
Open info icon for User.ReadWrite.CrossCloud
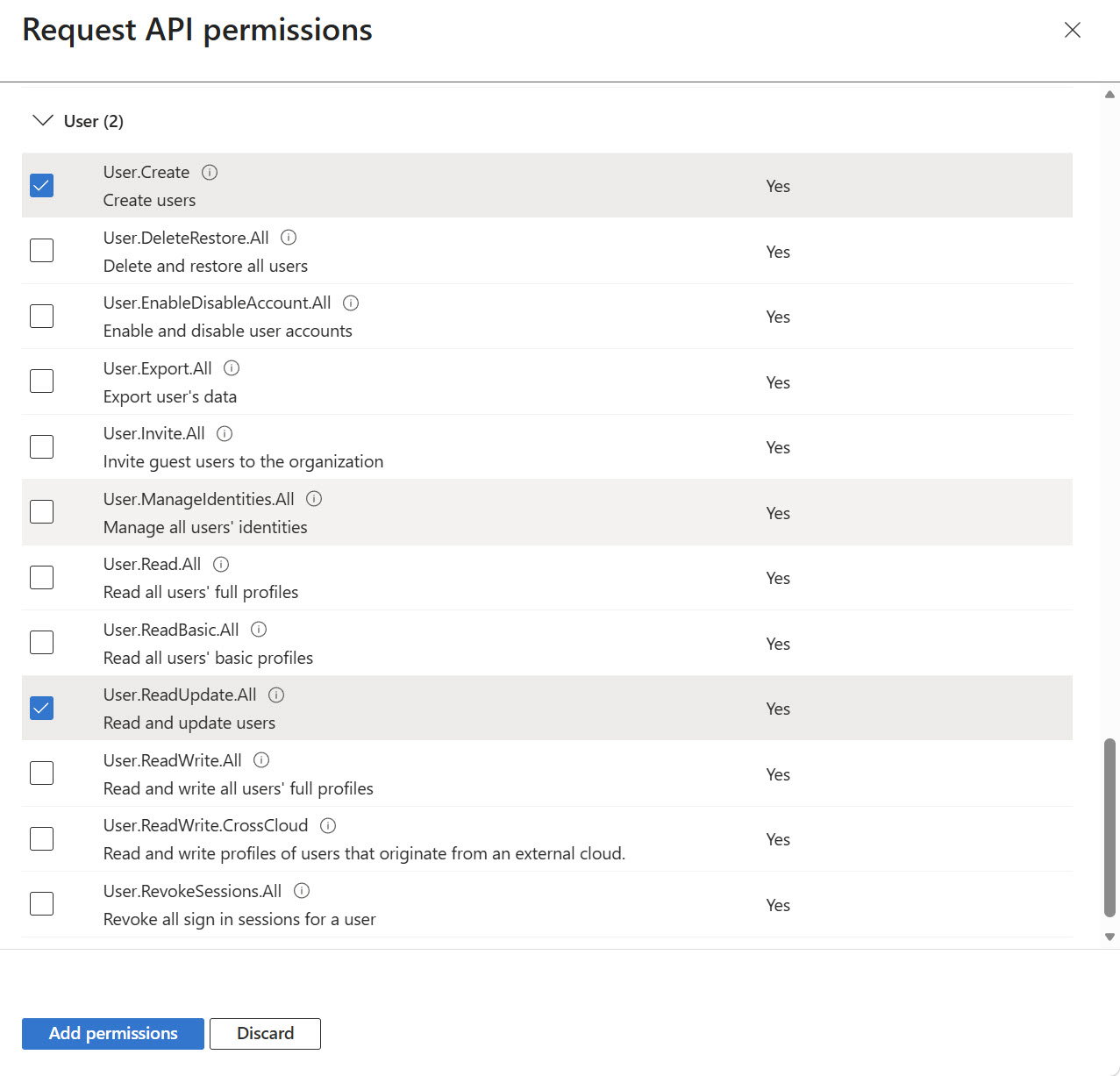tap(328, 826)
